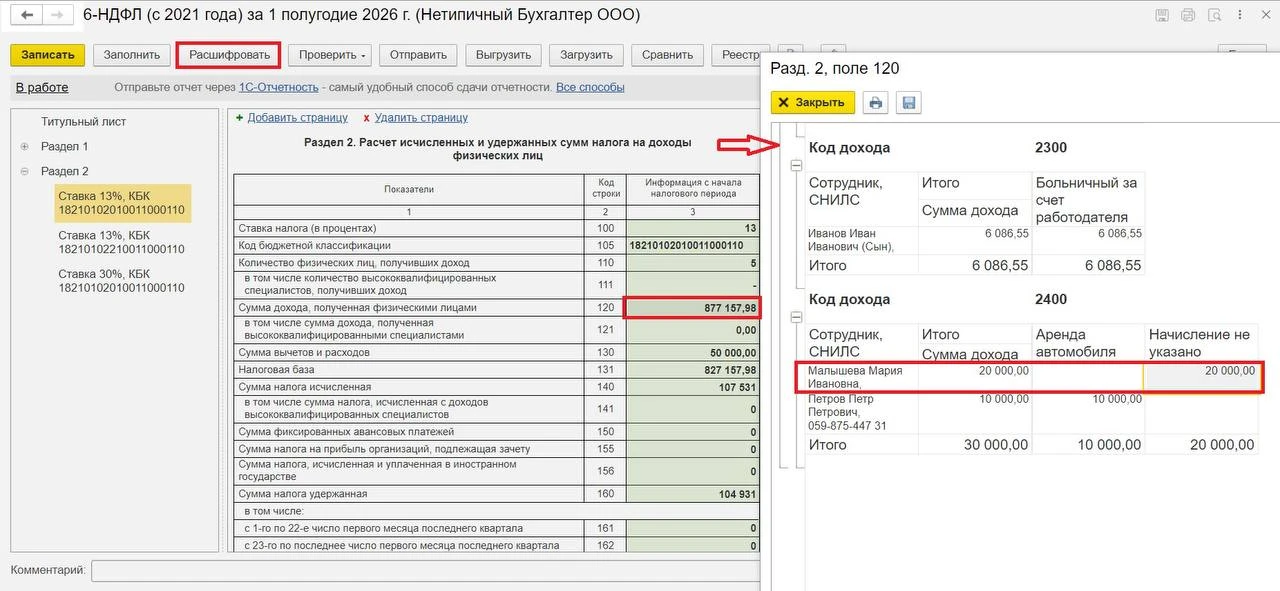Open the В работе status link
Screen dimensions: 1280x591
[42, 87]
